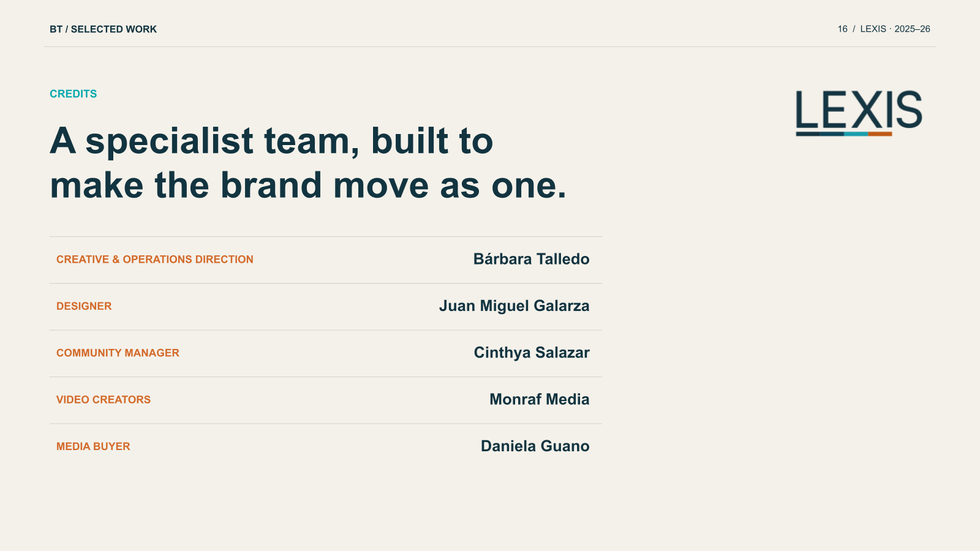This screenshot has height=551, width=980.
Task: Click the orange segment under the logo
Action: (x=880, y=134)
